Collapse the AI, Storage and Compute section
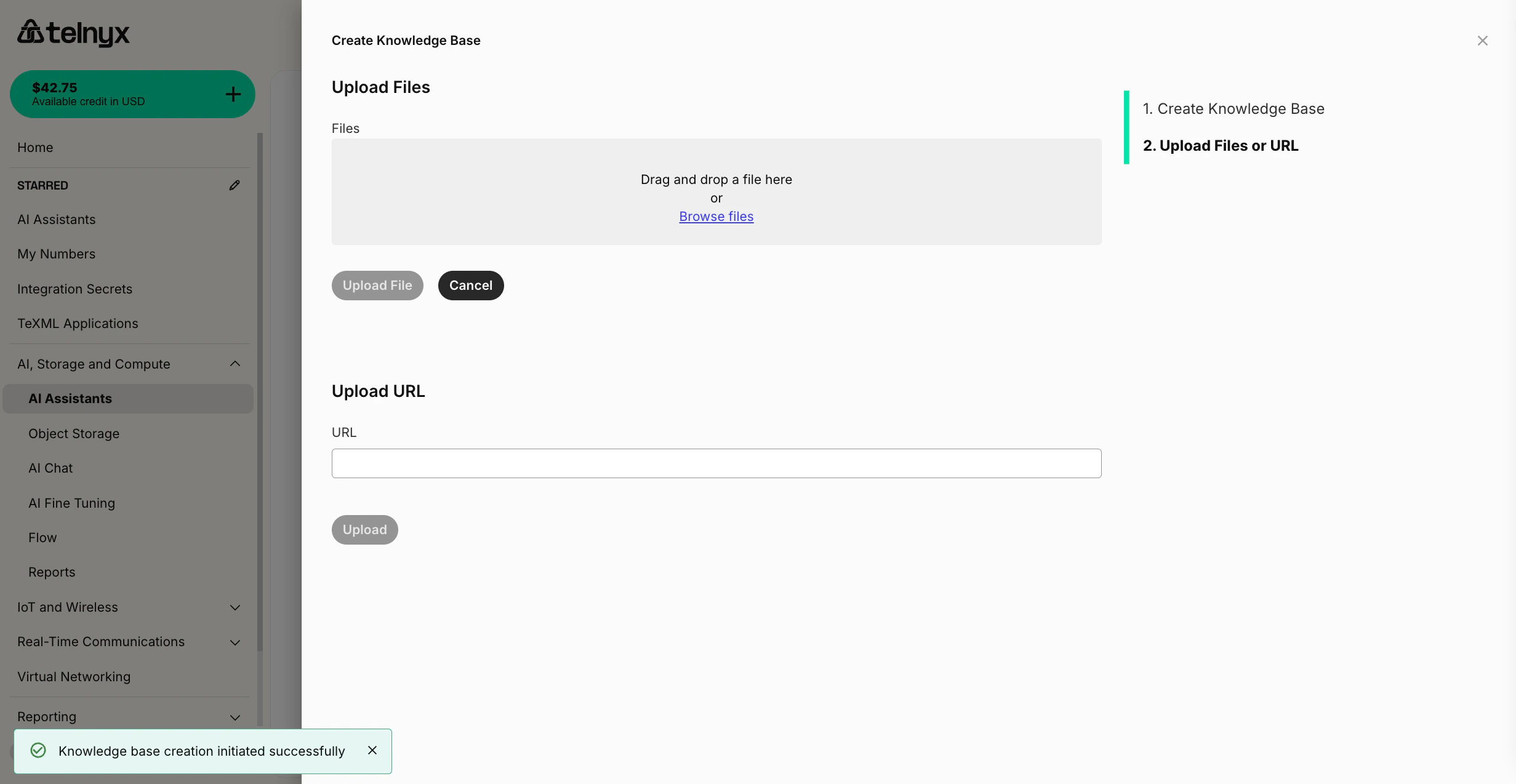 tap(235, 364)
